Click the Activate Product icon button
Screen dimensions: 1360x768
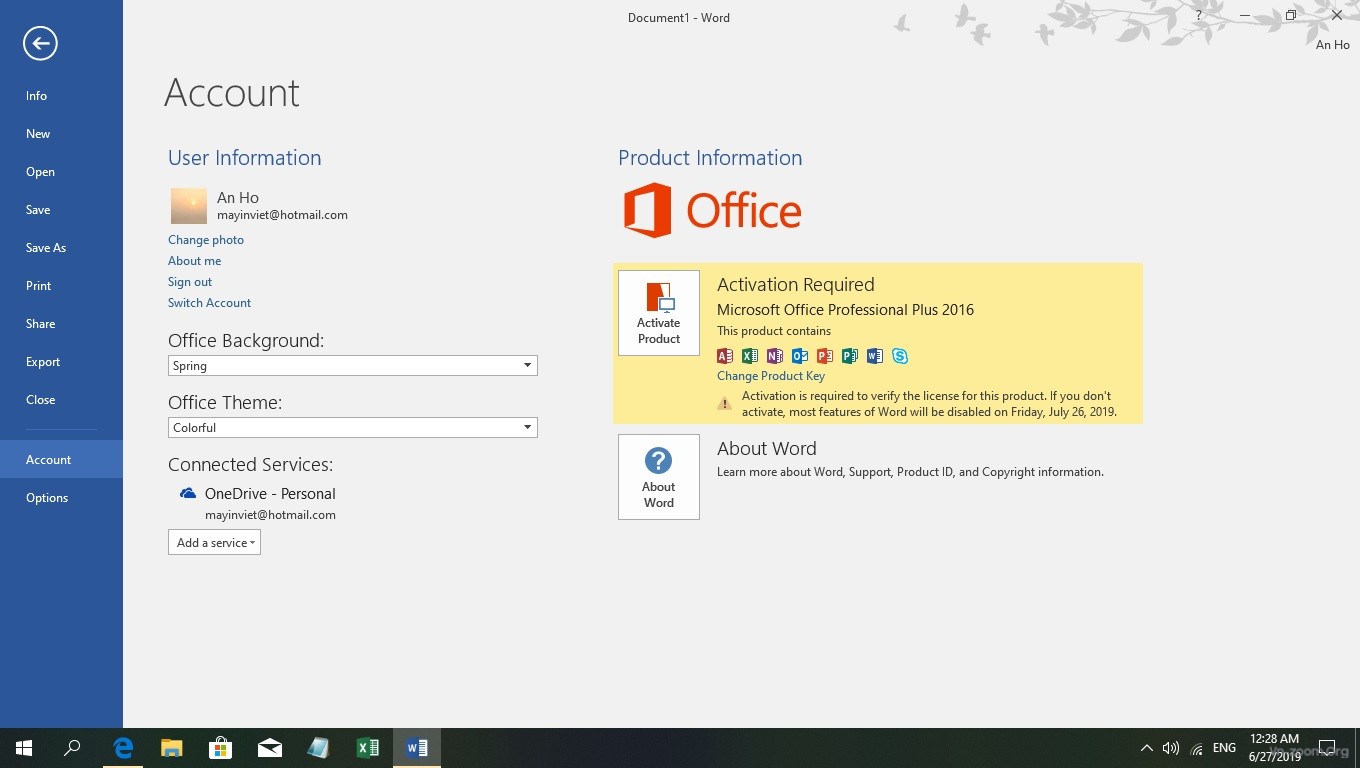[x=659, y=313]
